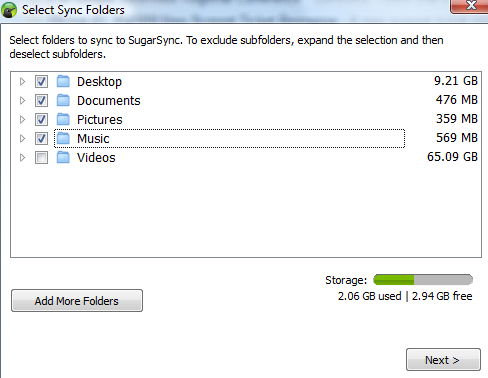Screen dimensions: 488x378
Task: Click the 2.06 GB used text
Action: tap(369, 296)
